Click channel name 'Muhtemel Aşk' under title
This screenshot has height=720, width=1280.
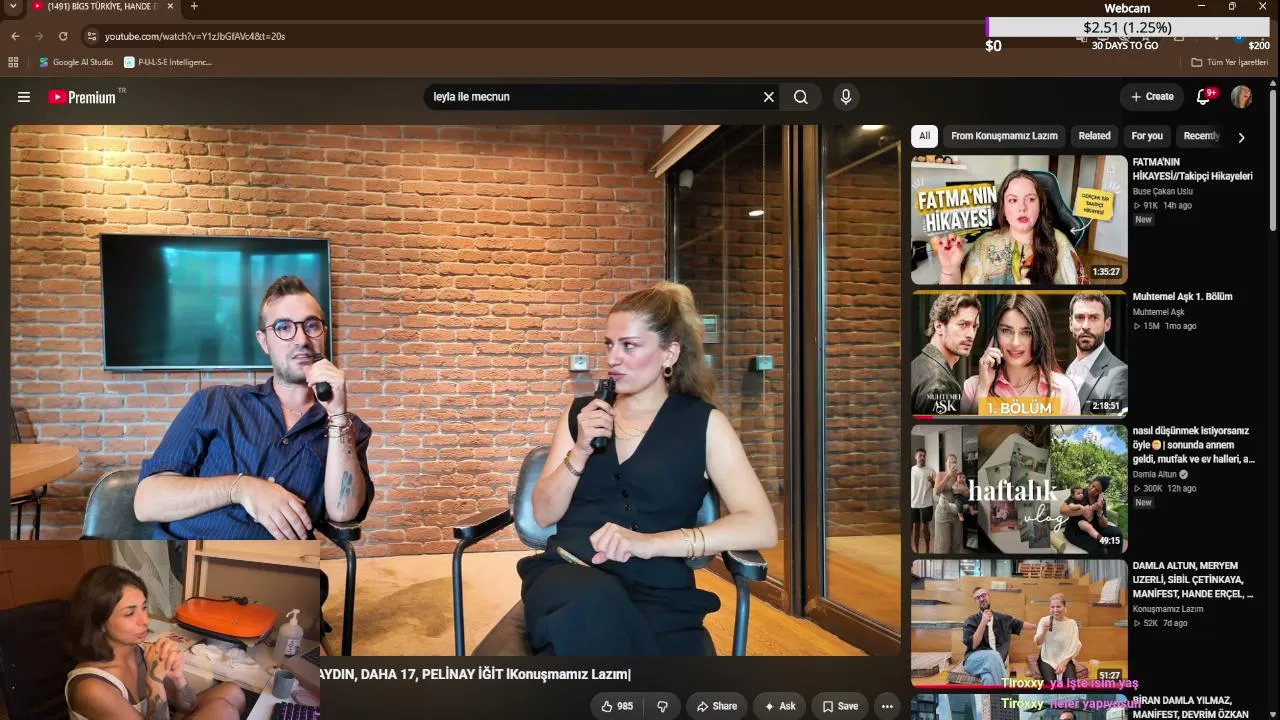pyautogui.click(x=1158, y=312)
